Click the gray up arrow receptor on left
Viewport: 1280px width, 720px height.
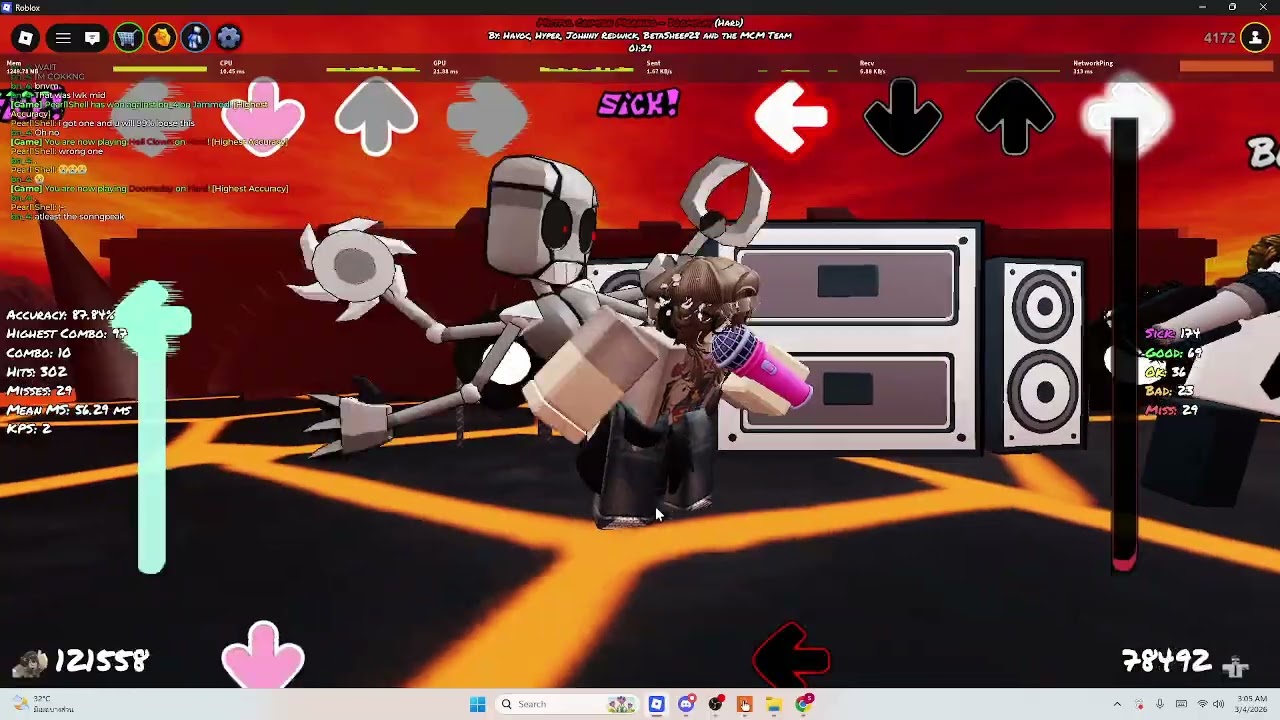pyautogui.click(x=376, y=118)
